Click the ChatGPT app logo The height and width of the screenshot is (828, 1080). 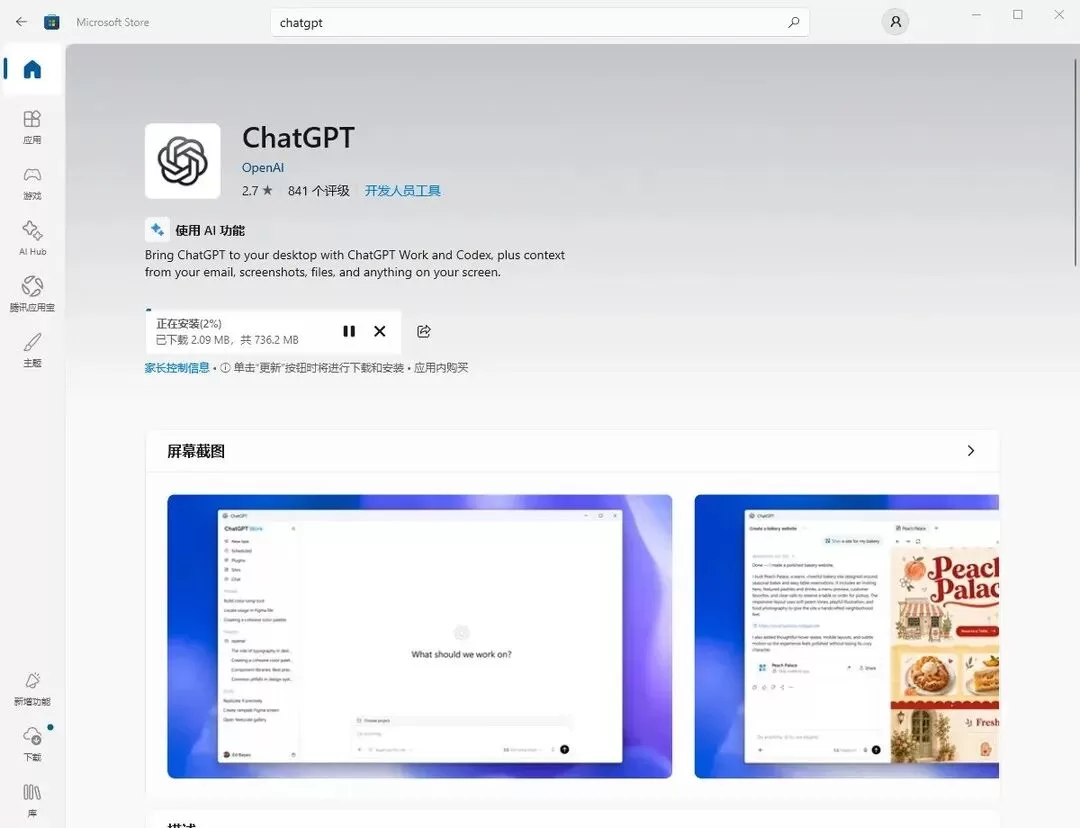pos(183,161)
